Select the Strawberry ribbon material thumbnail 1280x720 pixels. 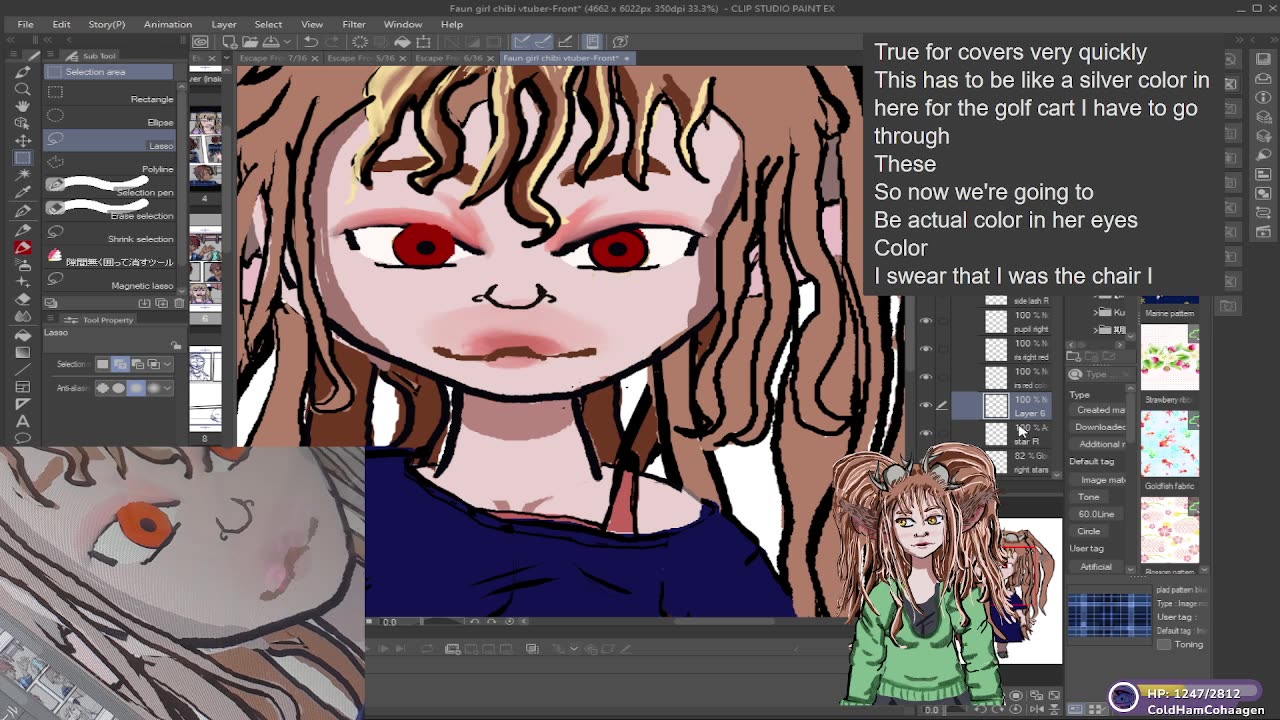[x=1170, y=358]
